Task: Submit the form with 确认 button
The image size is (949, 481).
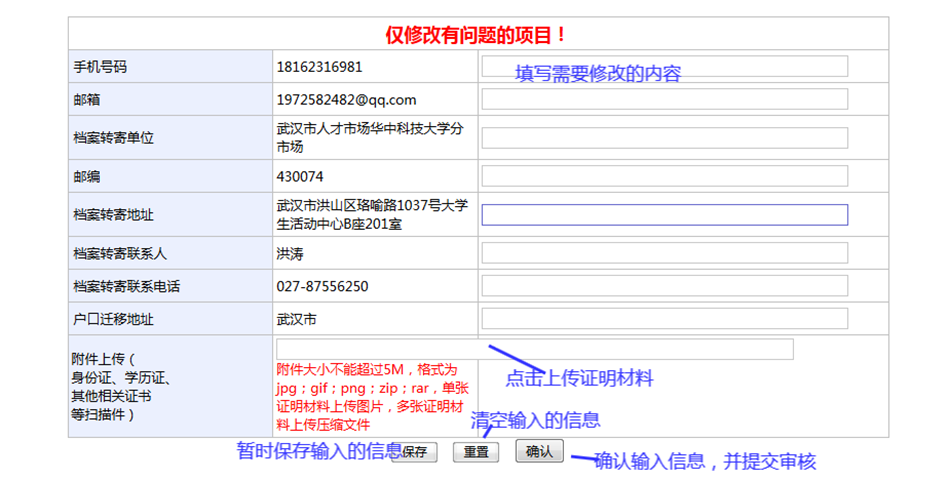Action: tap(539, 451)
